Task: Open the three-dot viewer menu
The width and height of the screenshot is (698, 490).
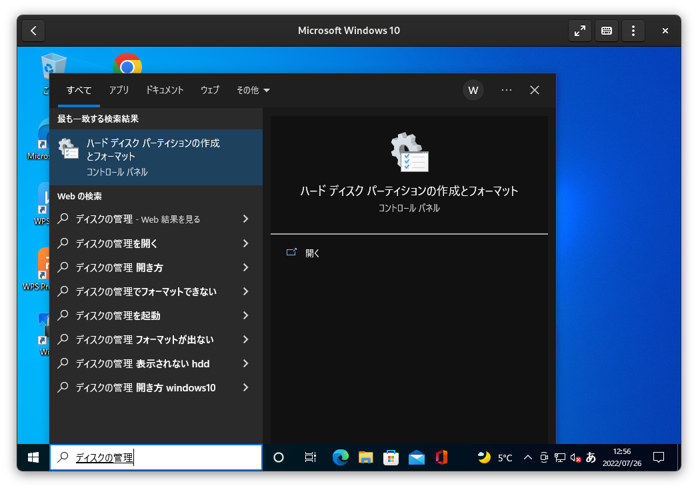Action: point(633,31)
